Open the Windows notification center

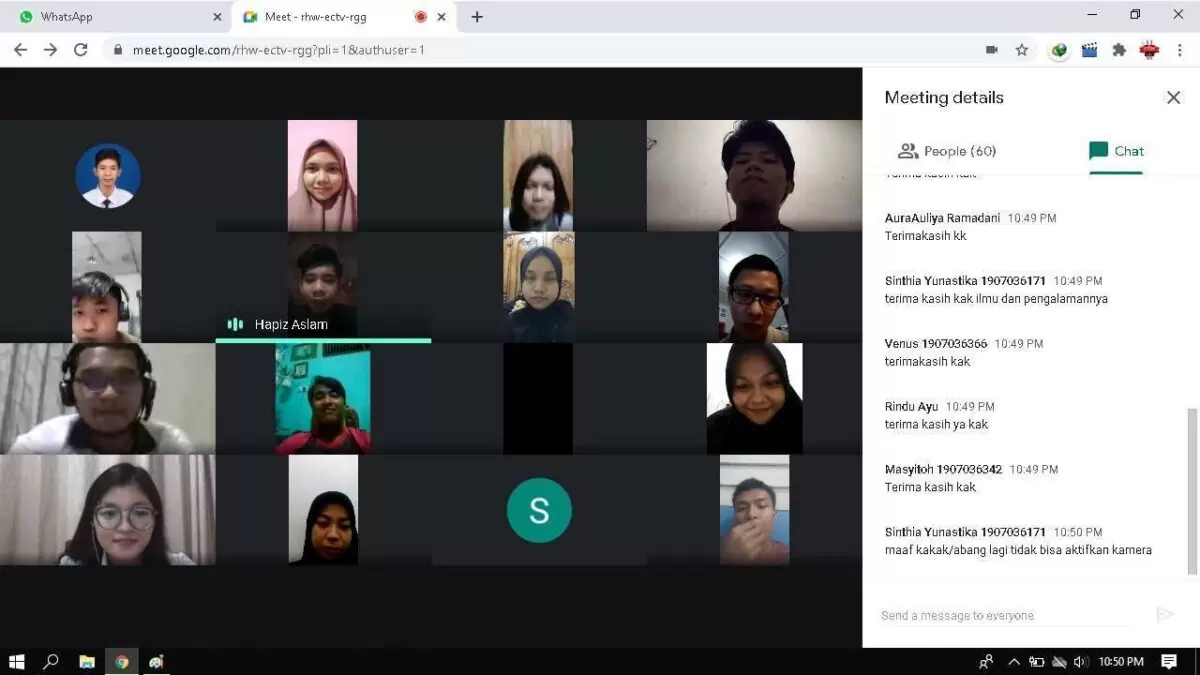coord(1169,662)
